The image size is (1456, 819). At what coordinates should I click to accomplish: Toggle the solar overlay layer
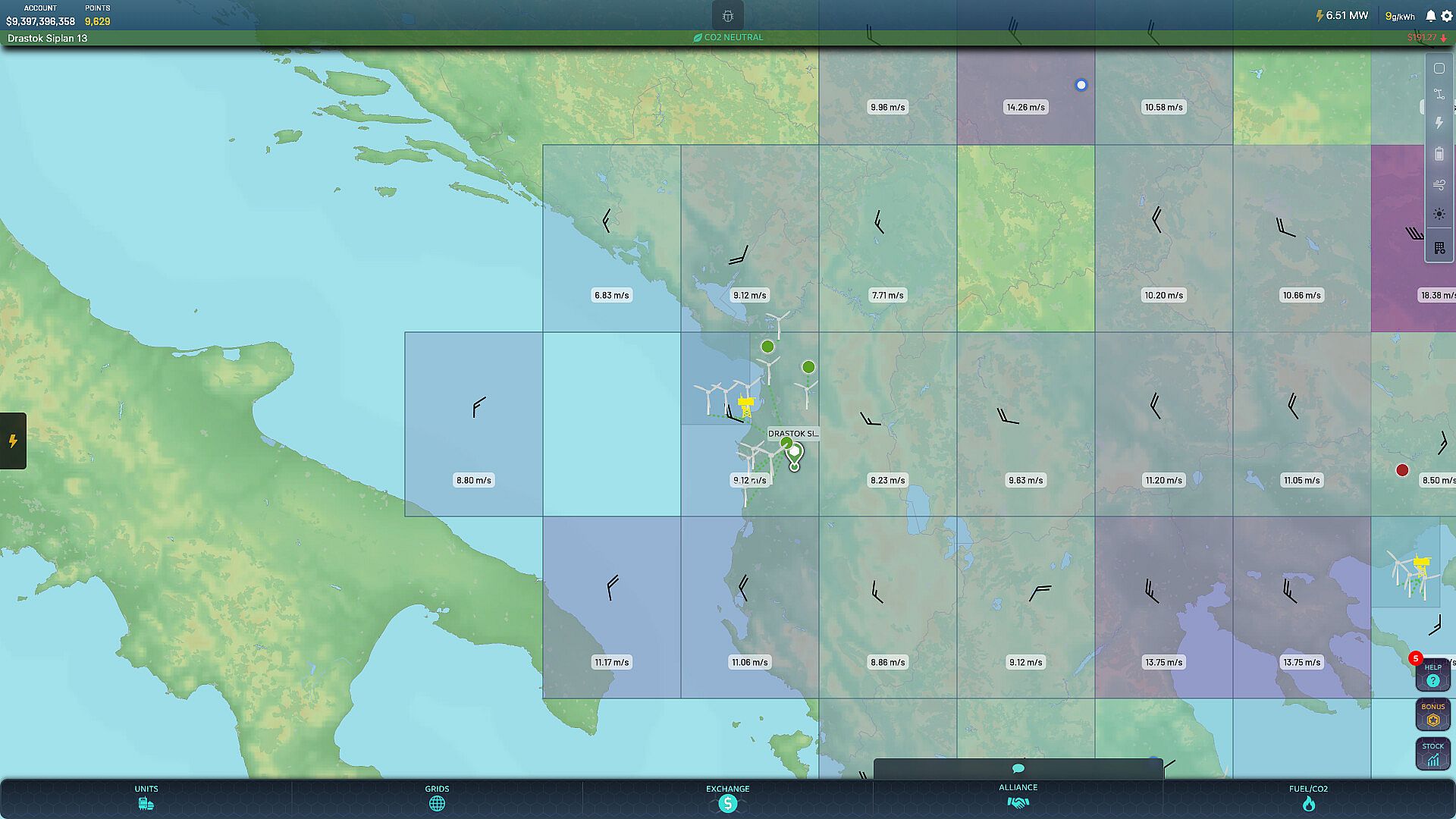click(x=1439, y=215)
